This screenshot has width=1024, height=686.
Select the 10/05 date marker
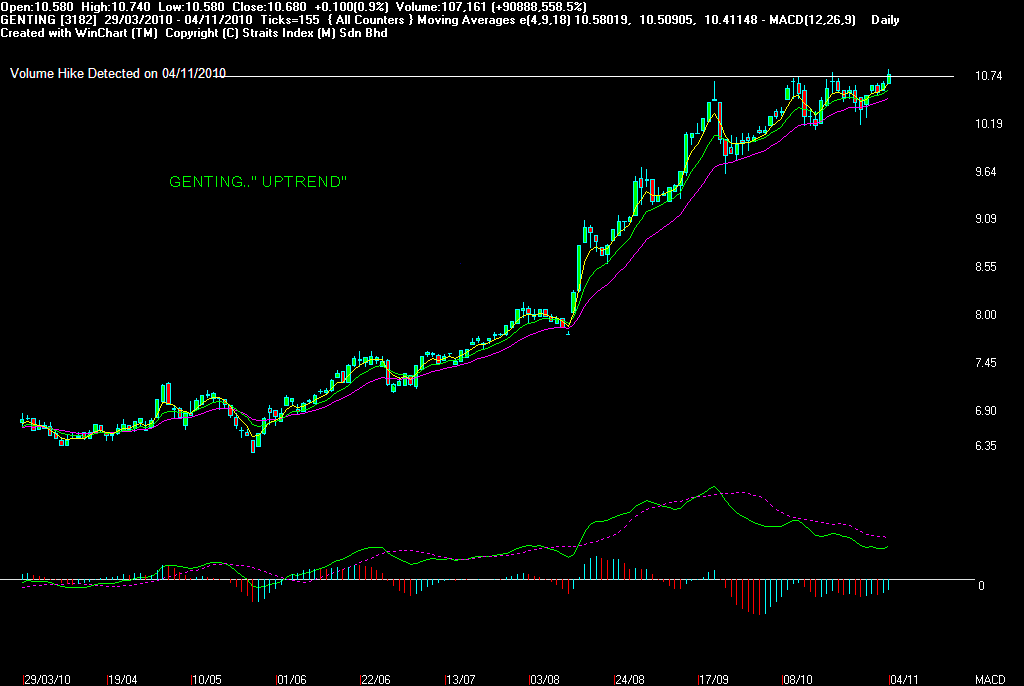207,679
